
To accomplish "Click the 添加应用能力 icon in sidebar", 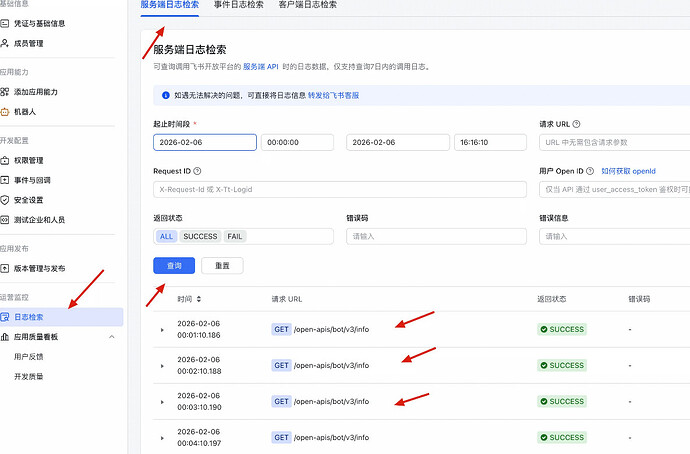I will click(8, 92).
